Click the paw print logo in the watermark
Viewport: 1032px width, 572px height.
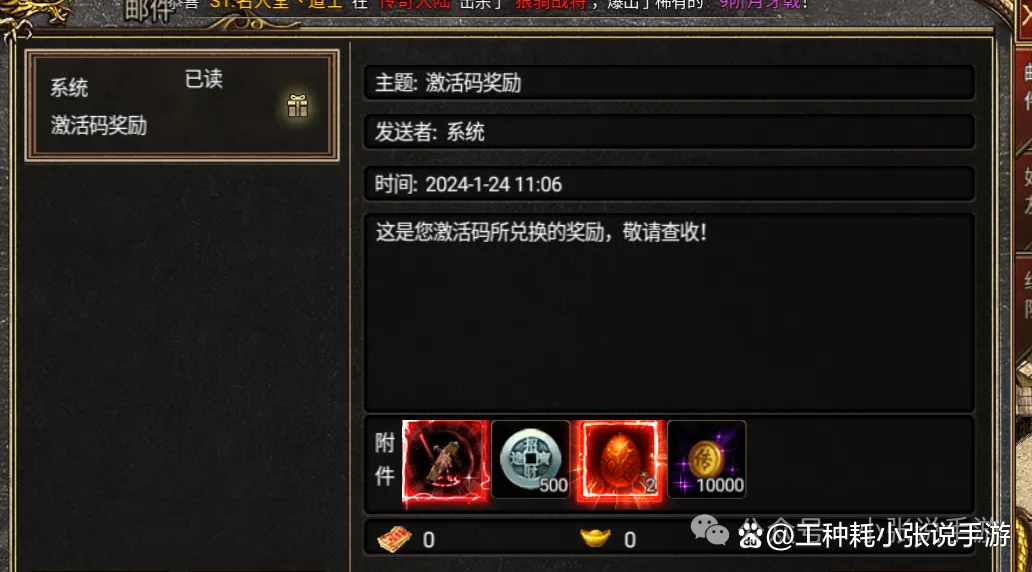pos(750,534)
